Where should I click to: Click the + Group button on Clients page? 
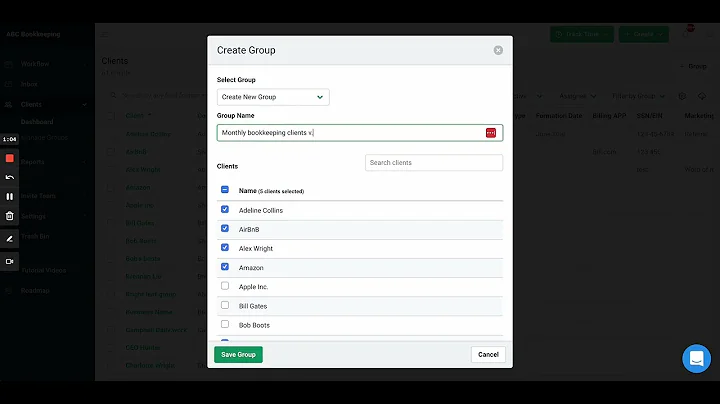[x=693, y=66]
